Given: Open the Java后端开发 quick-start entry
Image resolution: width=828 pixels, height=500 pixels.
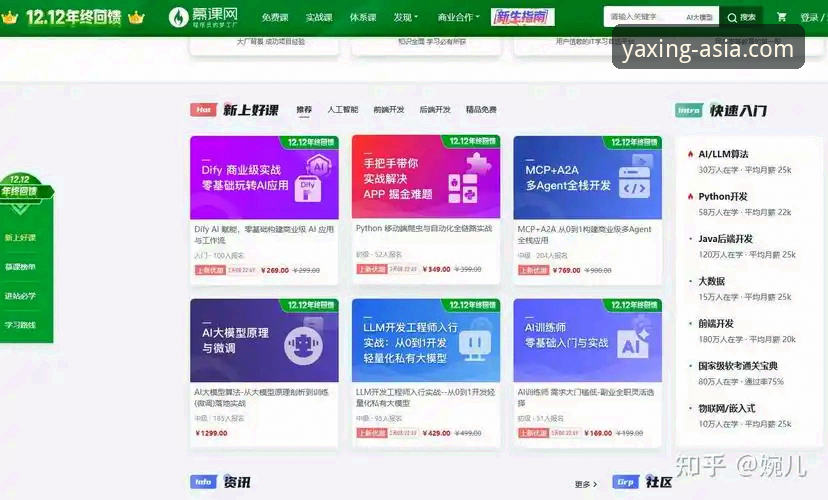Looking at the screenshot, I should [725, 239].
